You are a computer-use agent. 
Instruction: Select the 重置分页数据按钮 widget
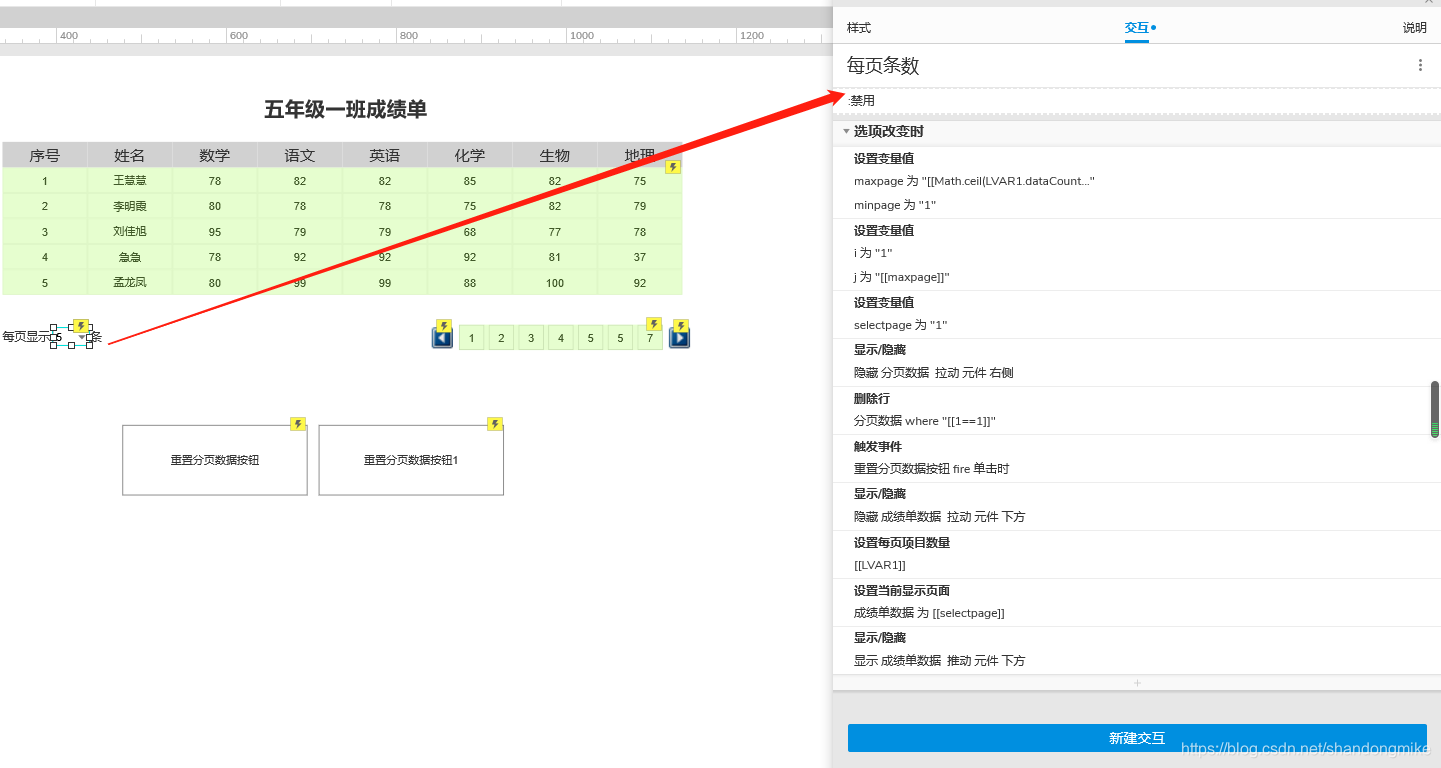pyautogui.click(x=215, y=460)
